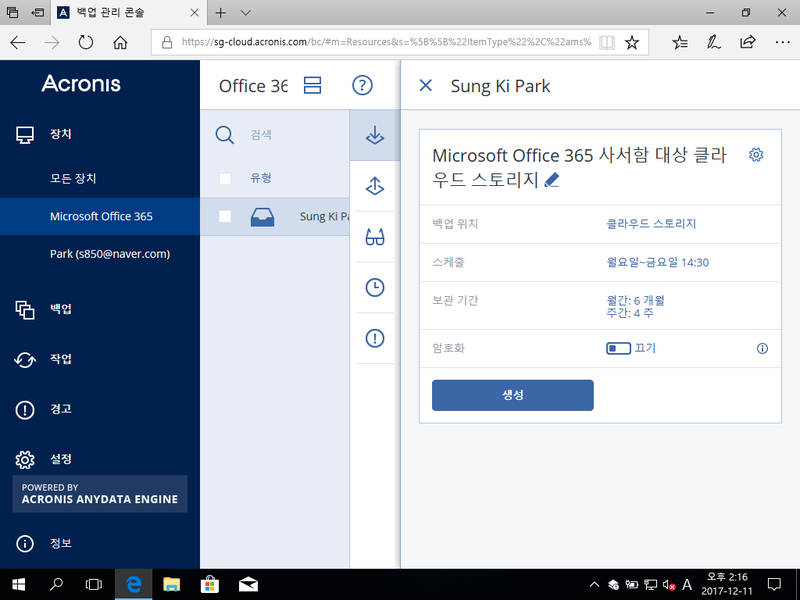The image size is (800, 600).
Task: Click the address bar URL
Action: tap(386, 42)
